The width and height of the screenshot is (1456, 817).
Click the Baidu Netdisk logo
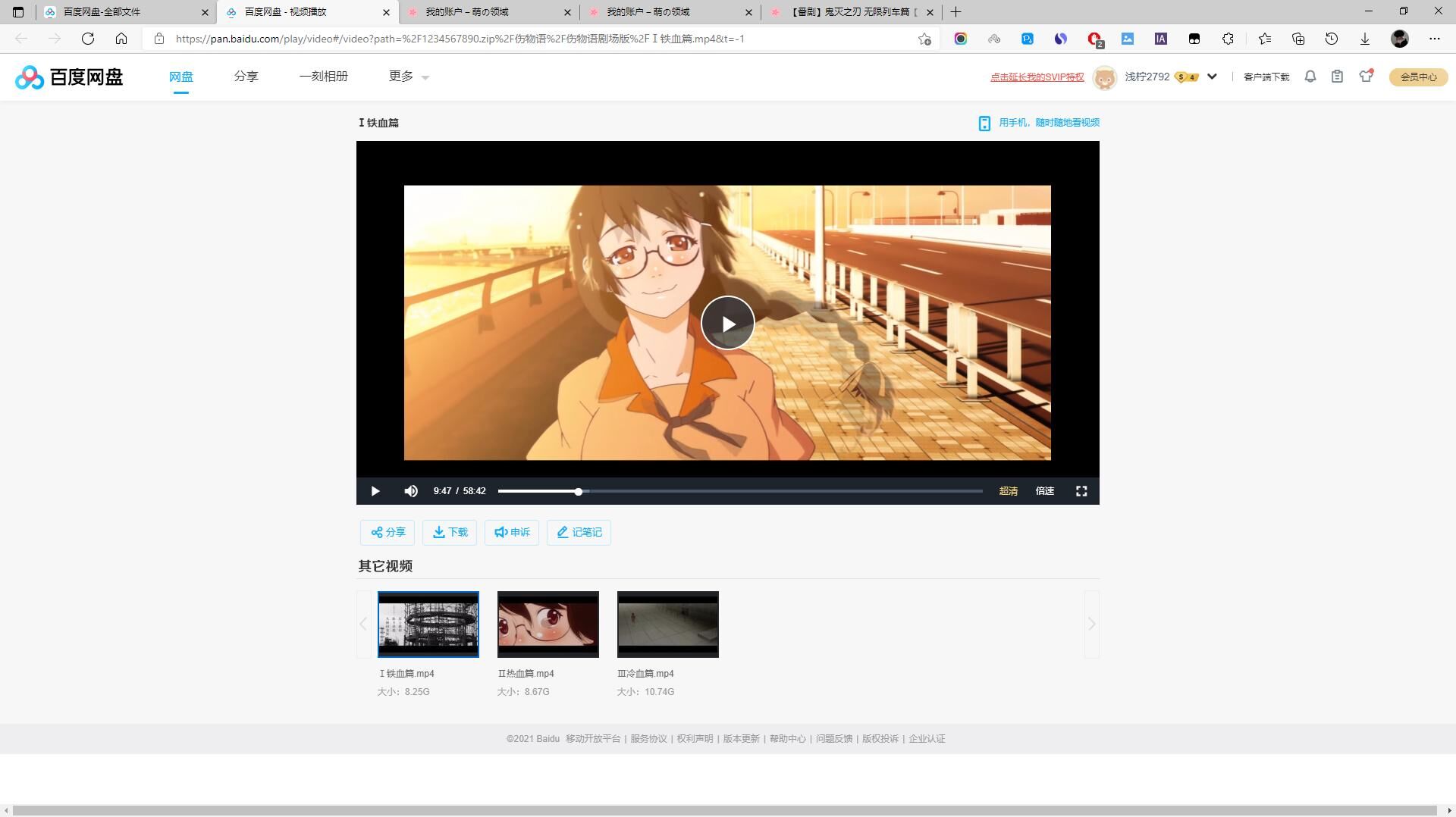coord(69,77)
